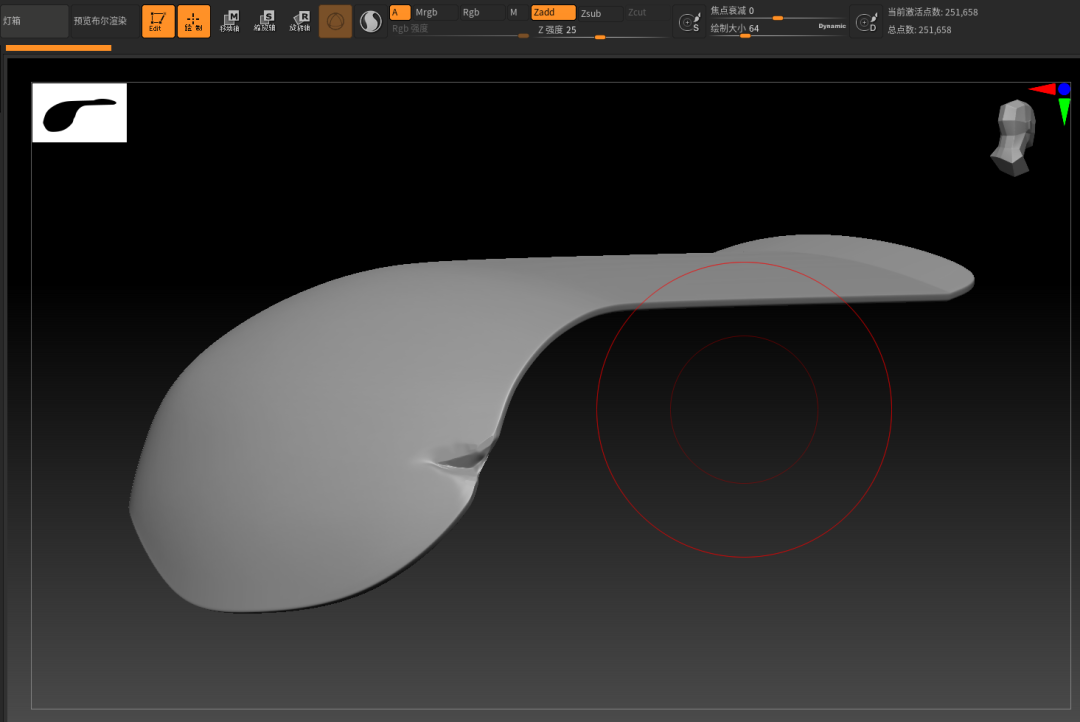The height and width of the screenshot is (722, 1080).
Task: Select the Move gizmo tool (M)
Action: pyautogui.click(x=230, y=21)
